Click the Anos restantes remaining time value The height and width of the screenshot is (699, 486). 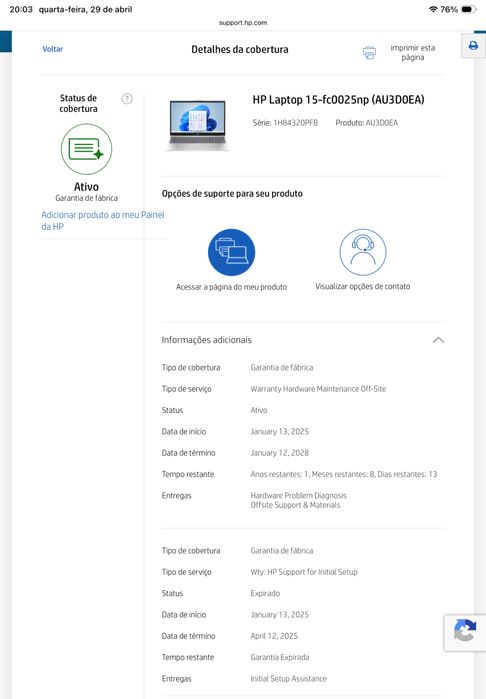point(344,474)
